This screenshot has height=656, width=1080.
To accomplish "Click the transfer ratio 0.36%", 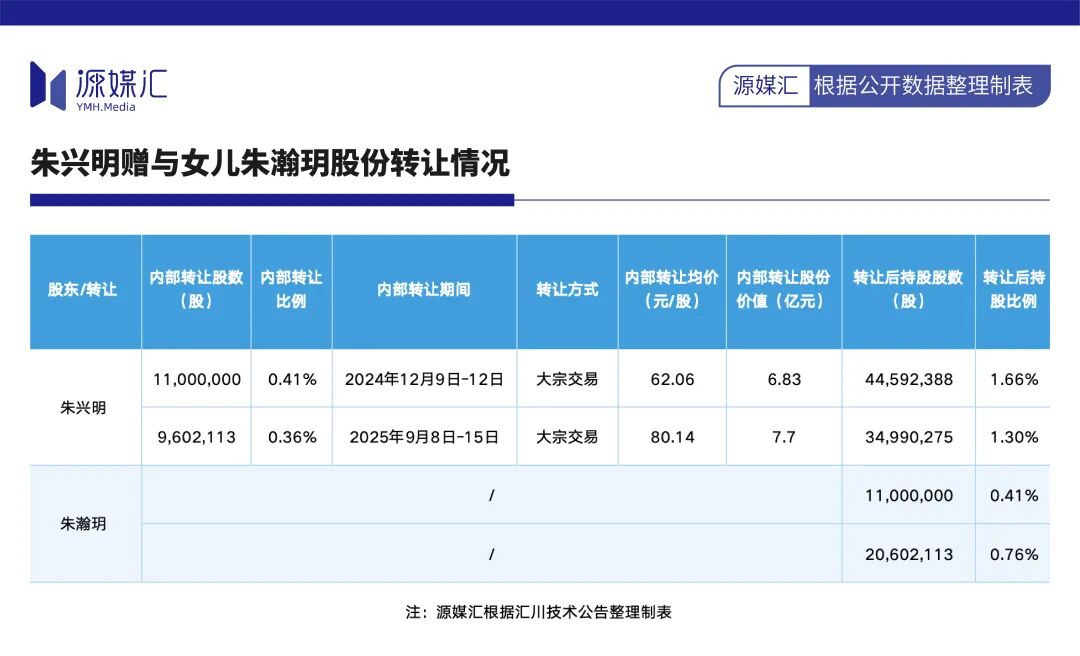I will pos(292,437).
